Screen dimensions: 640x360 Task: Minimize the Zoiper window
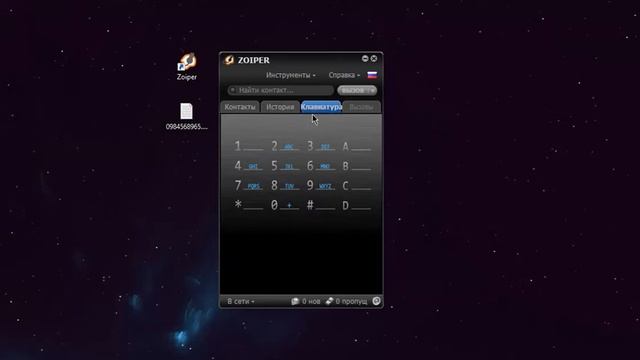365,58
